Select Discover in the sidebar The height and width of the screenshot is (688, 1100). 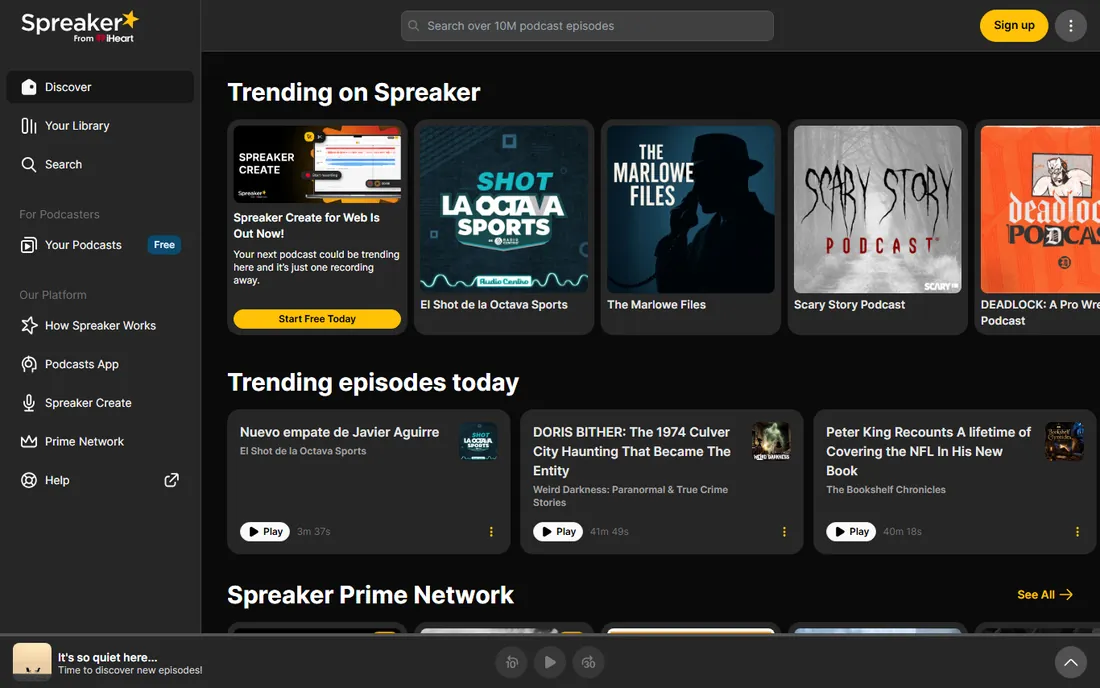pyautogui.click(x=100, y=87)
